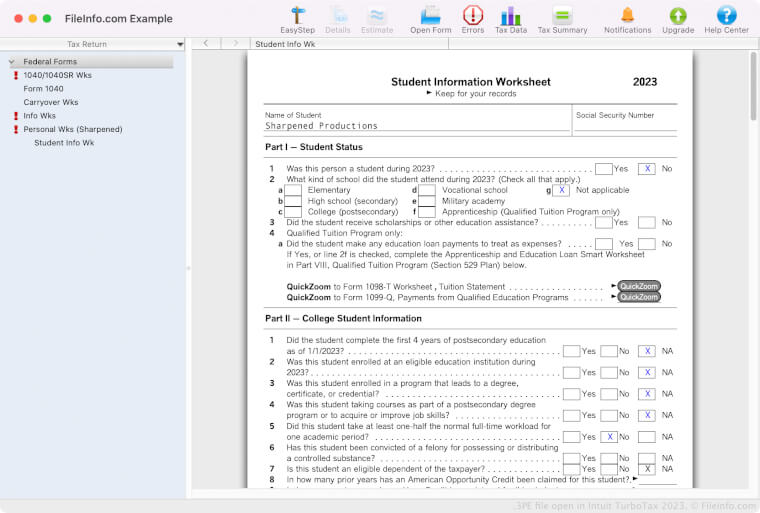QuickZoom to Form 1099-Q button
This screenshot has height=513, width=760.
tap(638, 297)
